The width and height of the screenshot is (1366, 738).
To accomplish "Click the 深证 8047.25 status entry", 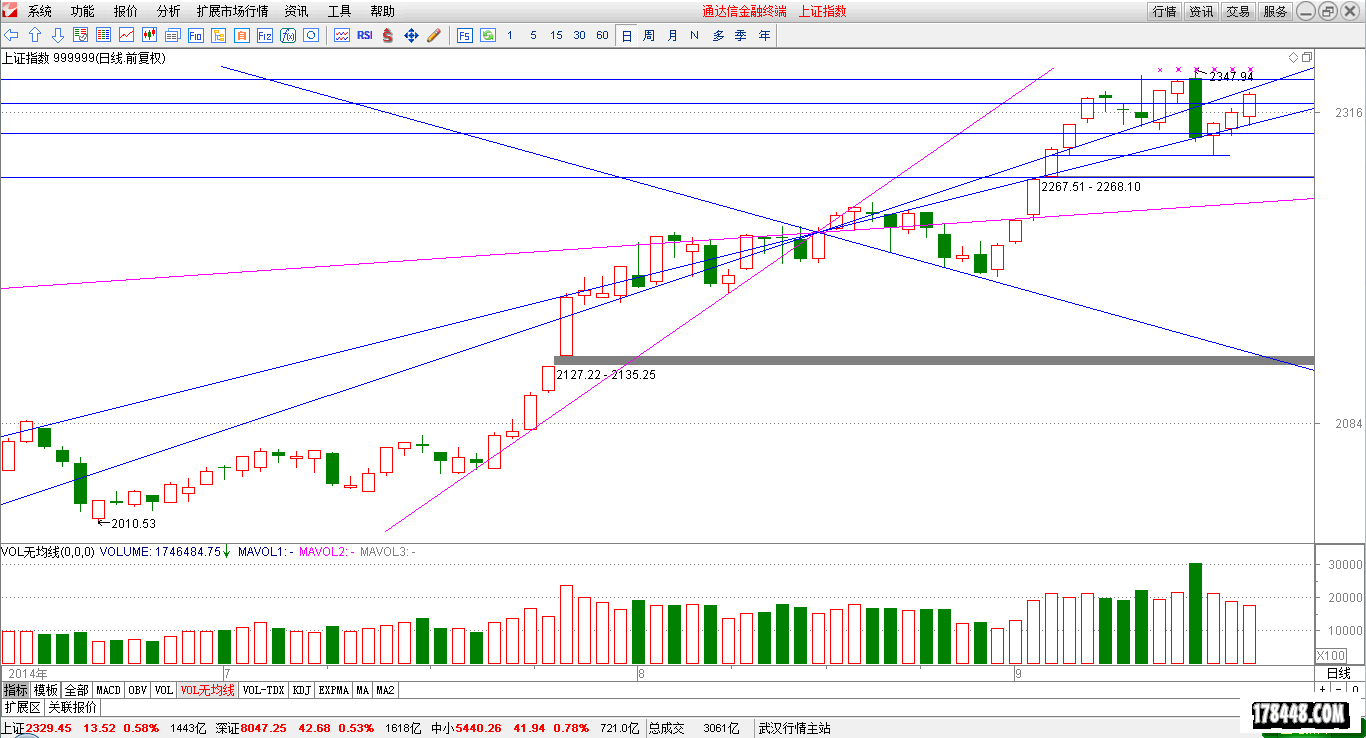I will coord(251,728).
